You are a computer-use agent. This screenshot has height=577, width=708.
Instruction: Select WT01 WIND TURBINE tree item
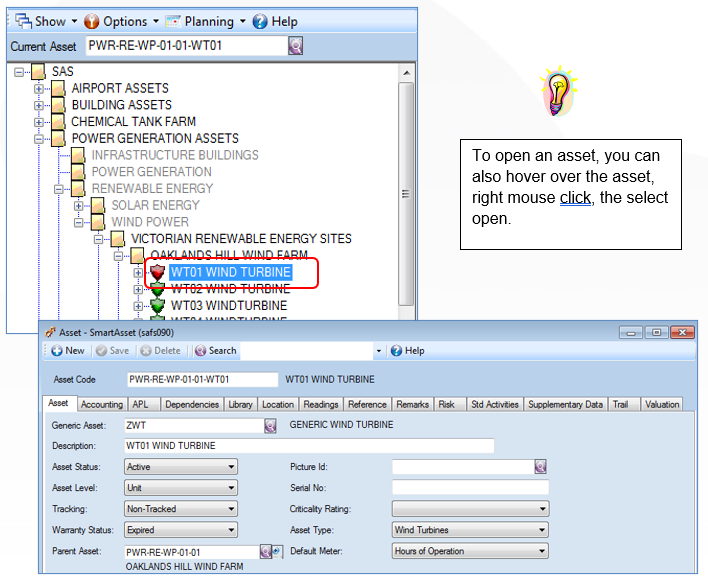tap(231, 272)
